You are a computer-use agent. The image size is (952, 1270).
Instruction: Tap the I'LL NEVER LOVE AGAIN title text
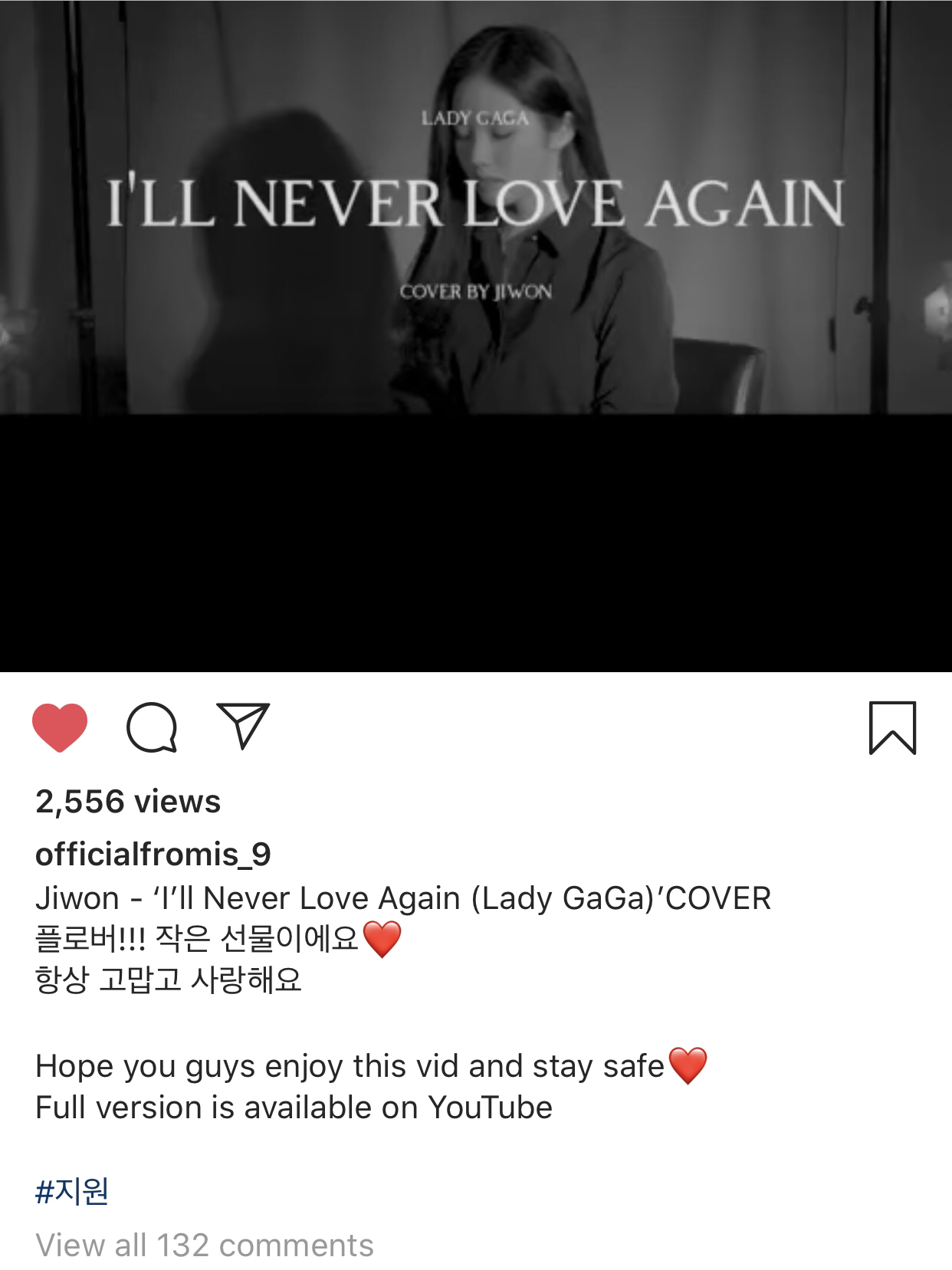click(x=476, y=204)
